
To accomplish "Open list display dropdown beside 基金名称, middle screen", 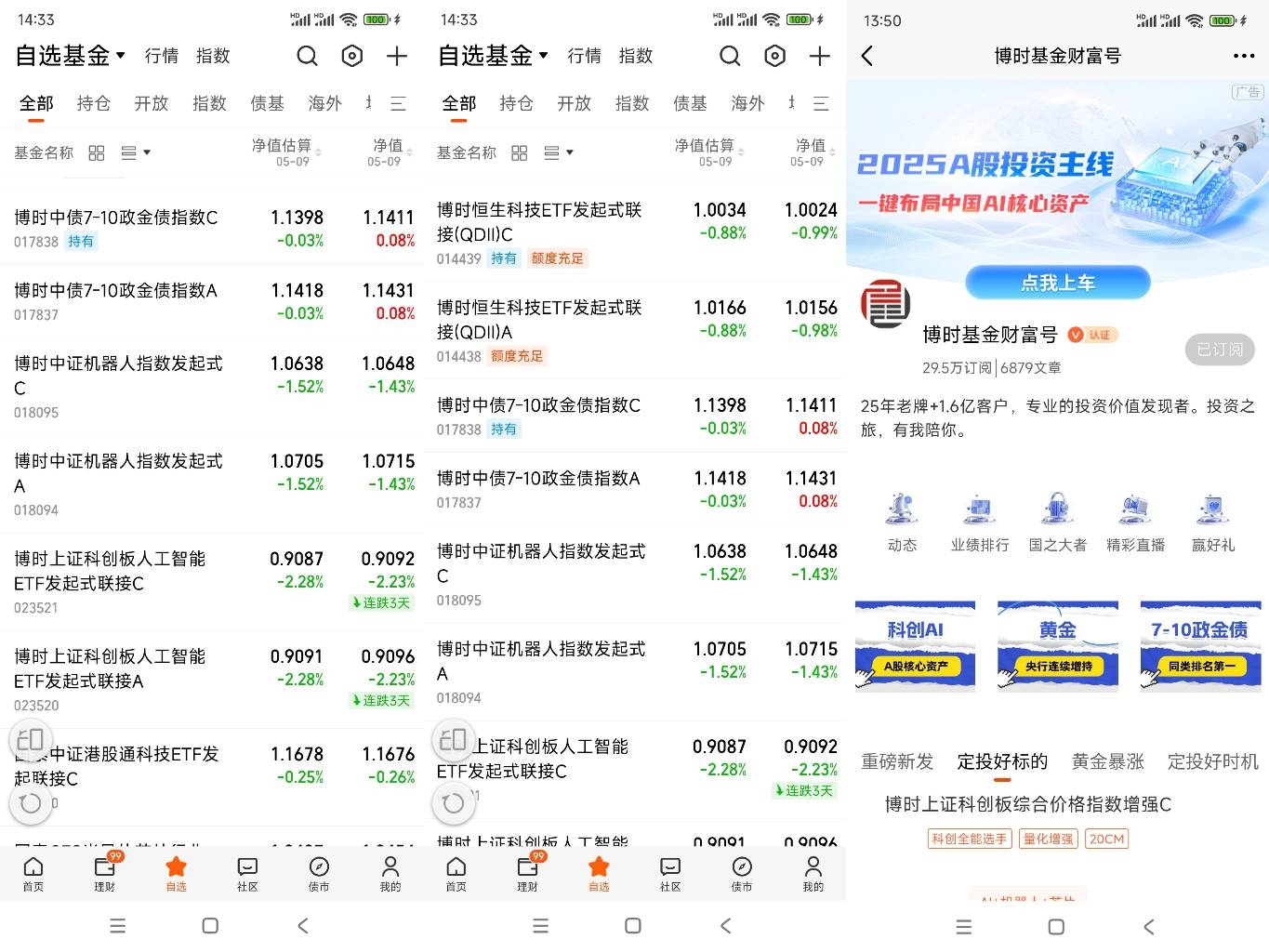I will click(x=559, y=152).
